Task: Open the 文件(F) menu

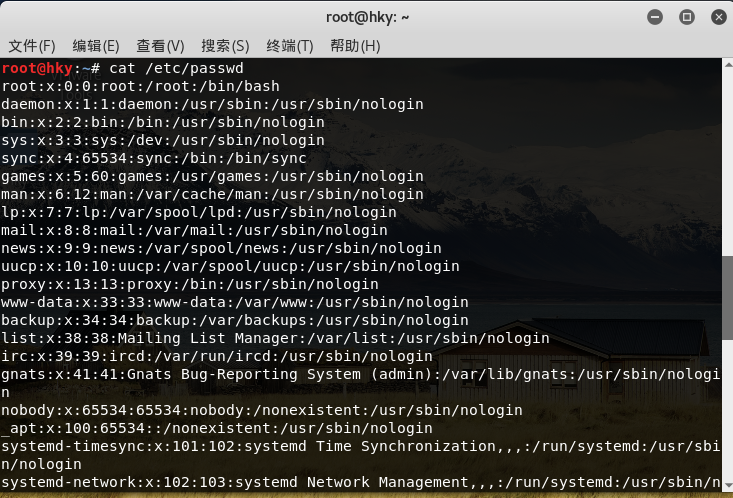Action: 32,46
